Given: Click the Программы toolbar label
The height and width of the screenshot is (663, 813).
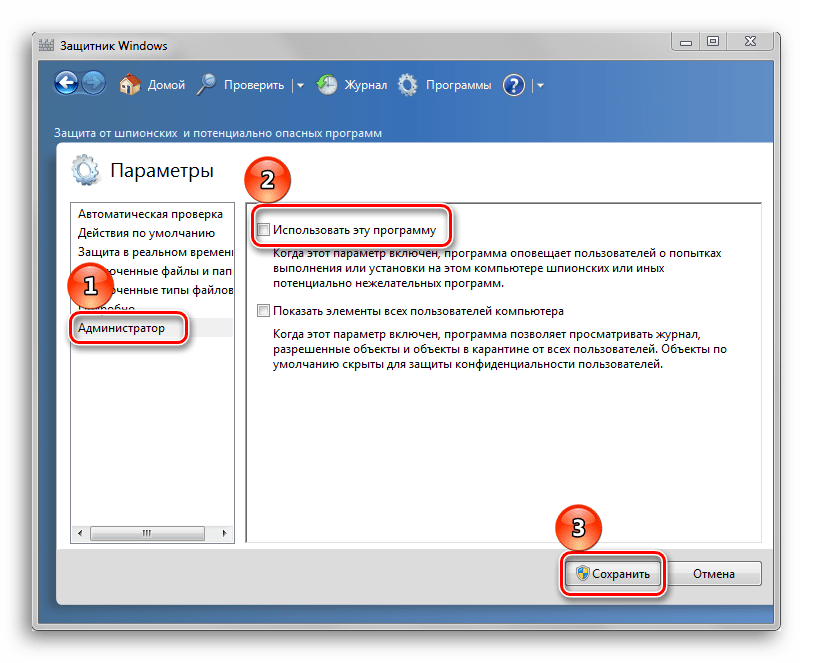Looking at the screenshot, I should pyautogui.click(x=458, y=85).
